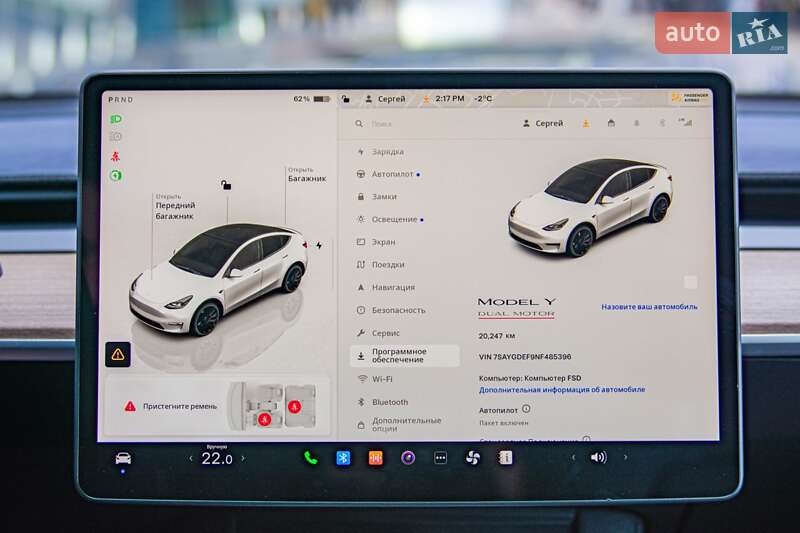Open the orange audio waveform app icon
This screenshot has height=533, width=800.
[x=376, y=458]
